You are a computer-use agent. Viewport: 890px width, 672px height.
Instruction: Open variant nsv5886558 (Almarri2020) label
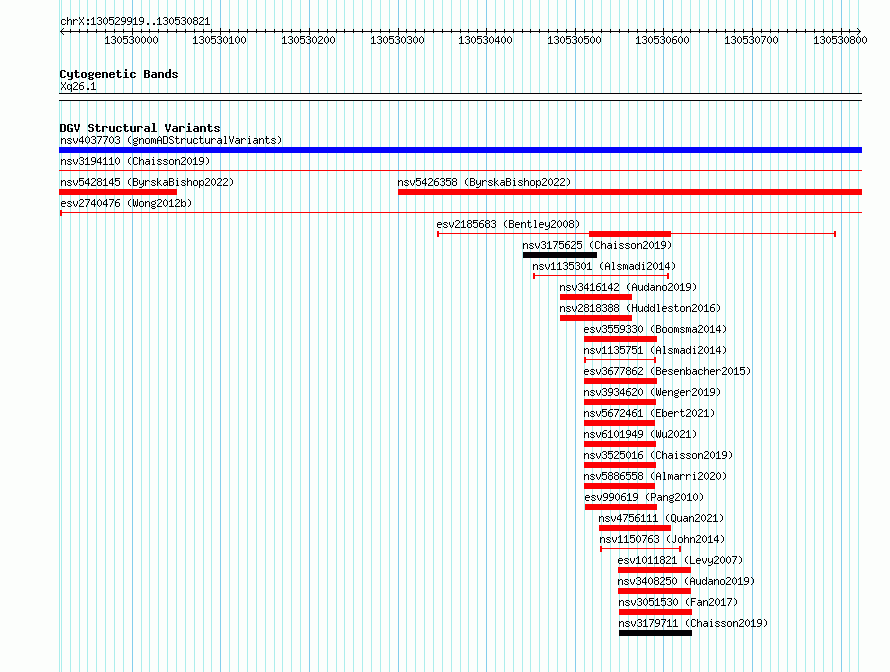pos(655,476)
